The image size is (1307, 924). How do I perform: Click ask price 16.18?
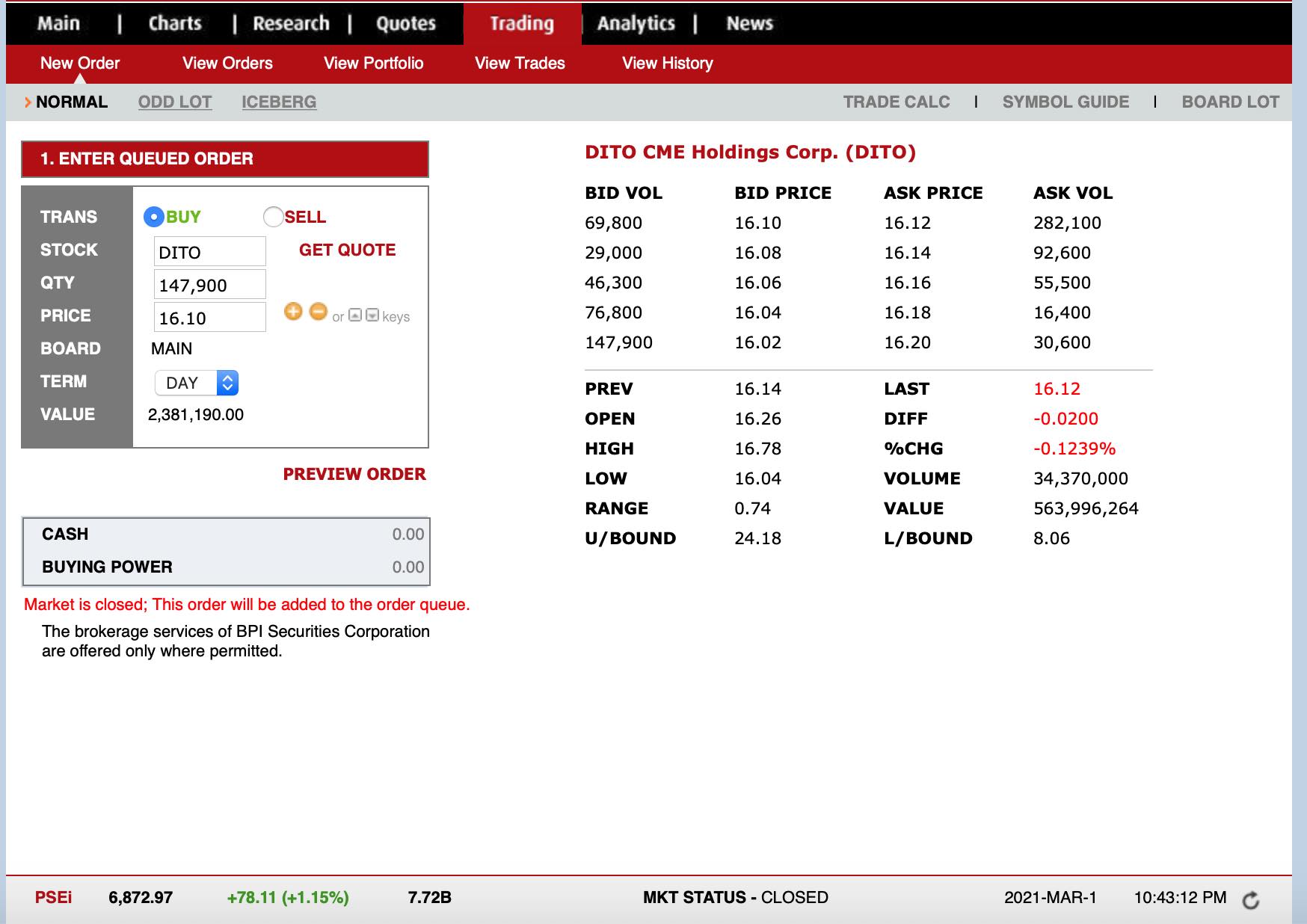coord(907,312)
